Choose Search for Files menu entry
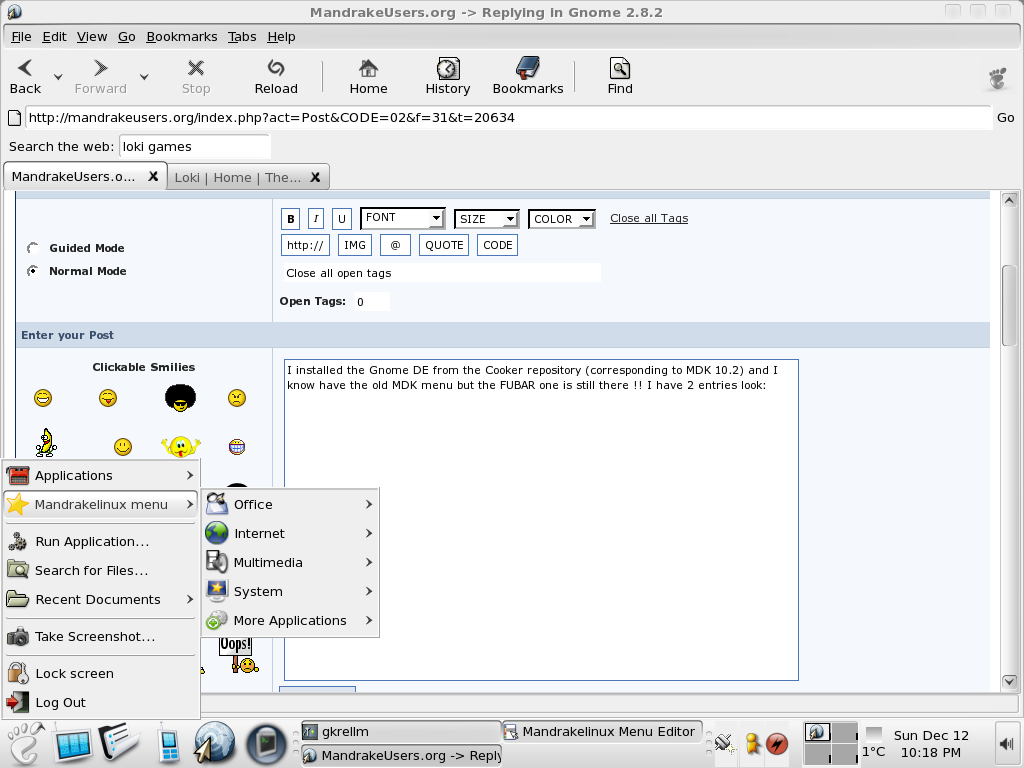Screen dimensions: 1024x768 pyautogui.click(x=101, y=570)
